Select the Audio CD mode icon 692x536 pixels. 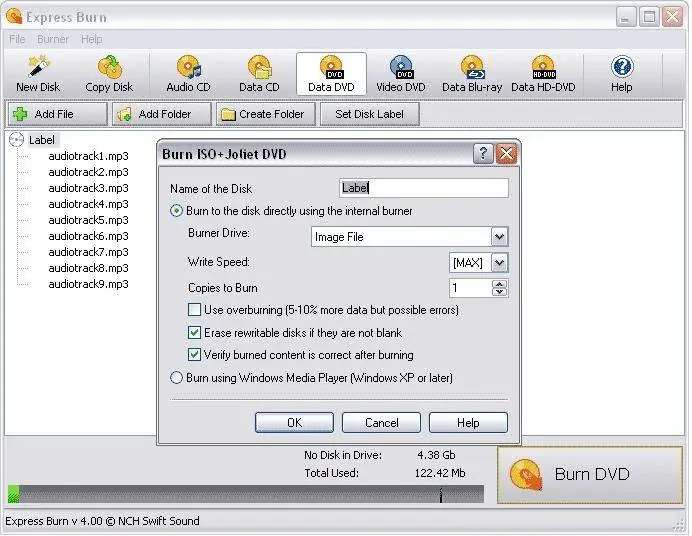coord(188,74)
